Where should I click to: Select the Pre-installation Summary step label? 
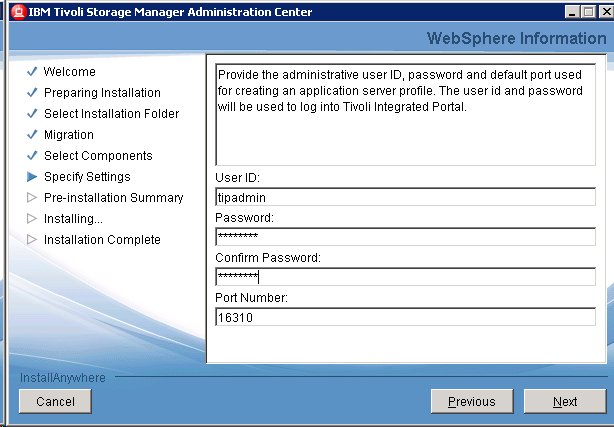coord(114,198)
